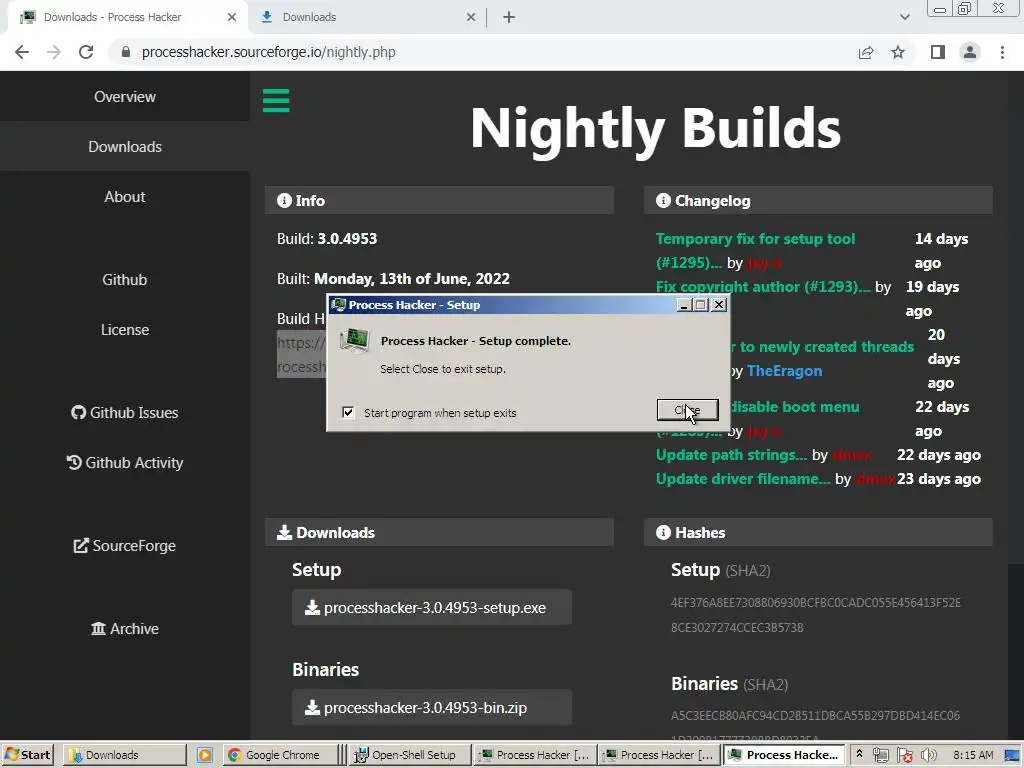
Task: Click the Close button in setup dialog
Action: [688, 410]
